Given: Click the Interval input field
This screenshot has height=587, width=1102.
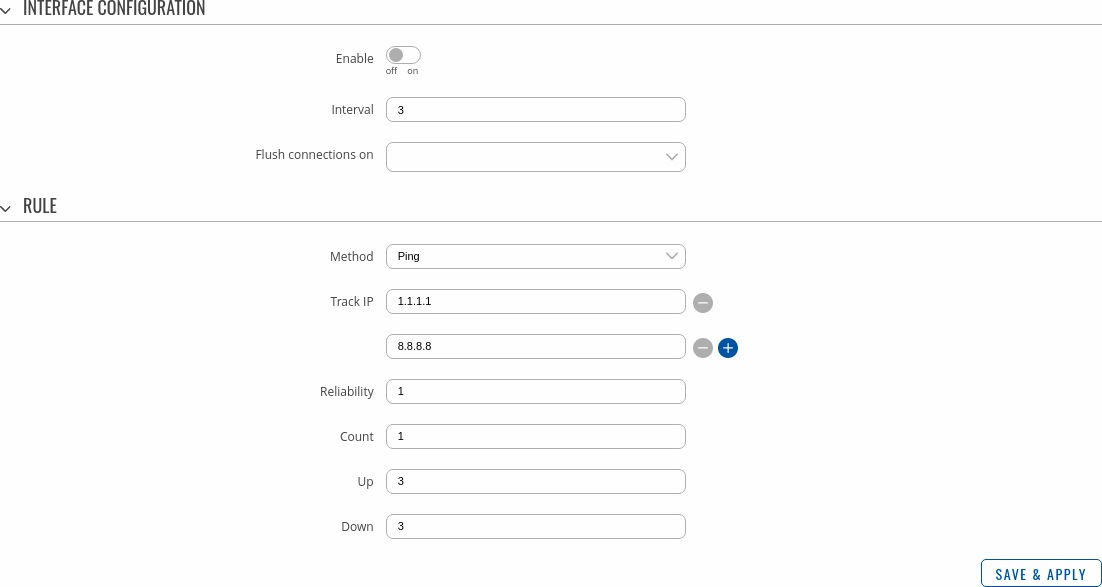Looking at the screenshot, I should click(x=535, y=110).
